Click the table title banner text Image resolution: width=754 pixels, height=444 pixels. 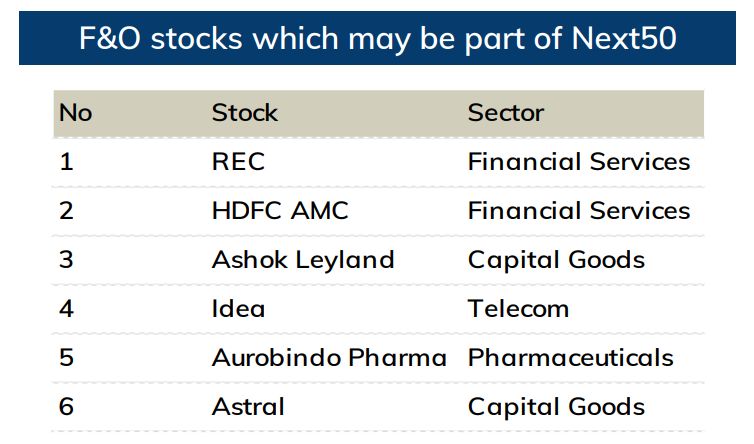click(377, 38)
